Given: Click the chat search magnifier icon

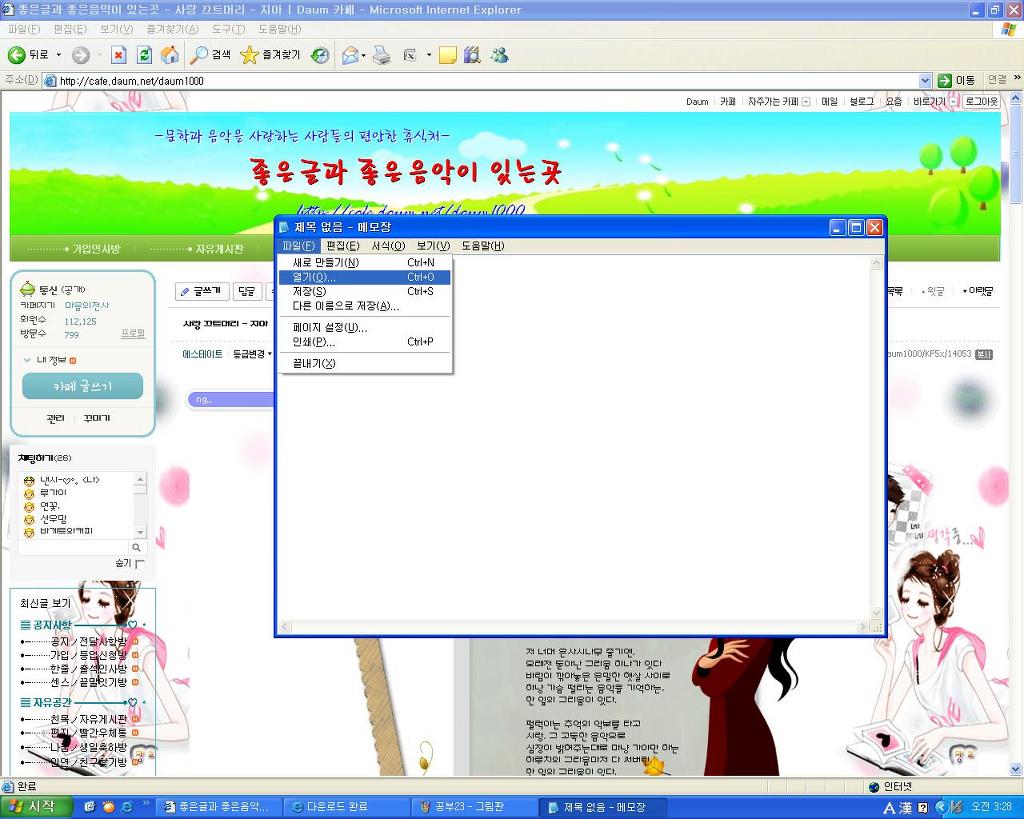Looking at the screenshot, I should point(137,547).
